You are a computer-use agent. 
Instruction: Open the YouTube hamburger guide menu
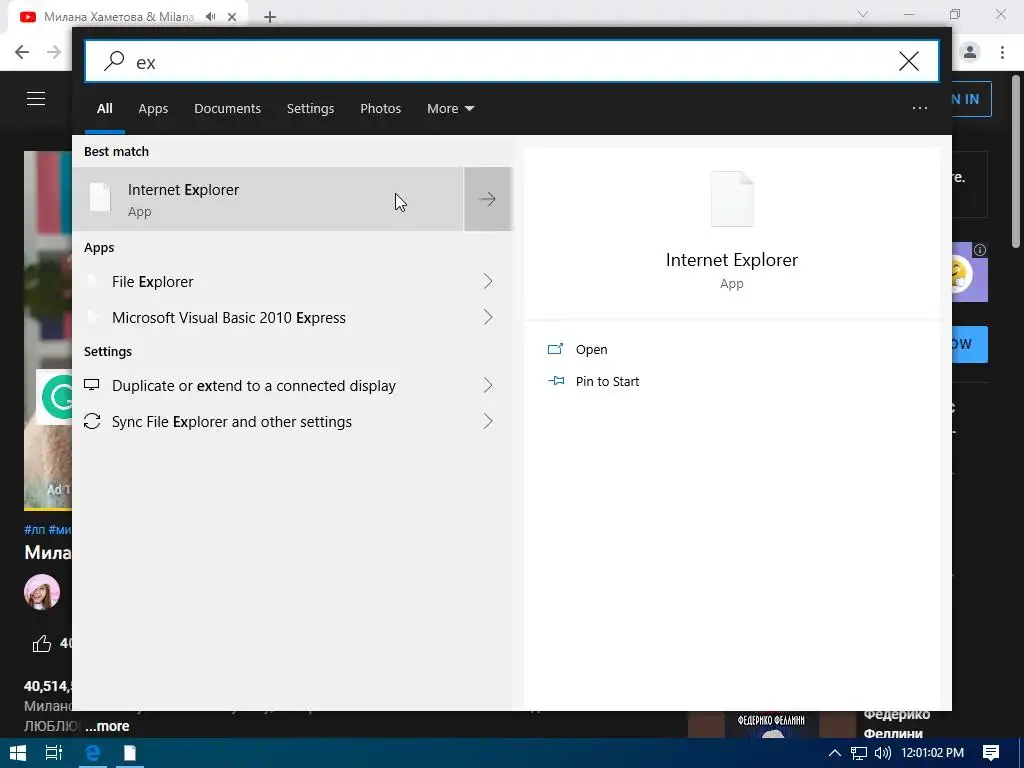(x=36, y=99)
